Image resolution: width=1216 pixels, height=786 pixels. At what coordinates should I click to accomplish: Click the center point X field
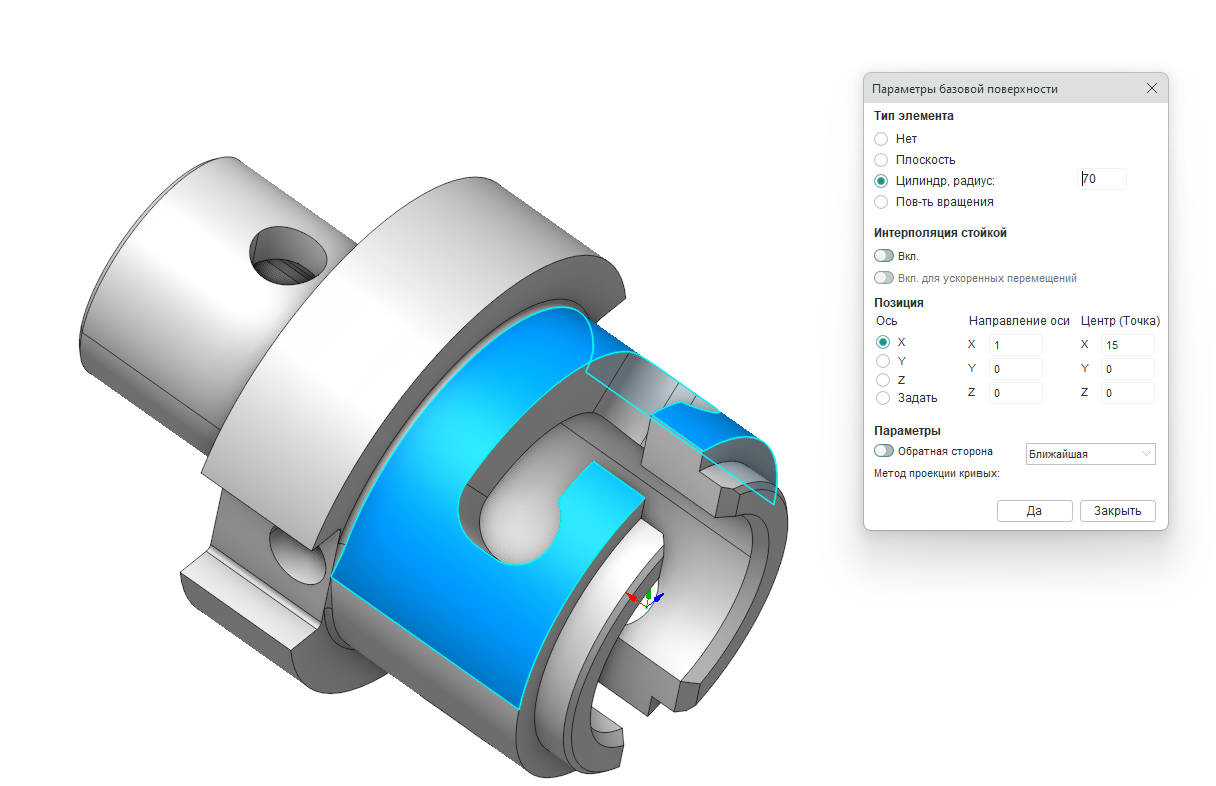tap(1127, 345)
